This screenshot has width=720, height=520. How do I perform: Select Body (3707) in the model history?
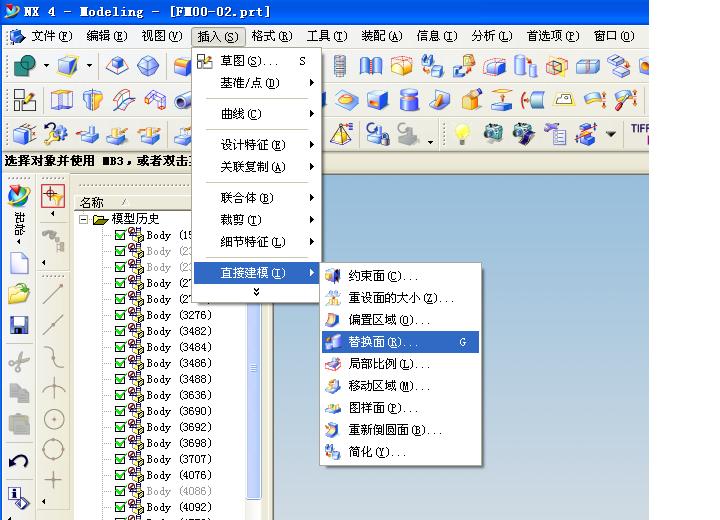click(179, 459)
